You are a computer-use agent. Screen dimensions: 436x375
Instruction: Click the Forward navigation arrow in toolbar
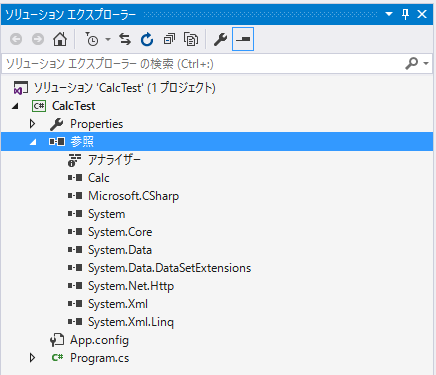tap(38, 39)
